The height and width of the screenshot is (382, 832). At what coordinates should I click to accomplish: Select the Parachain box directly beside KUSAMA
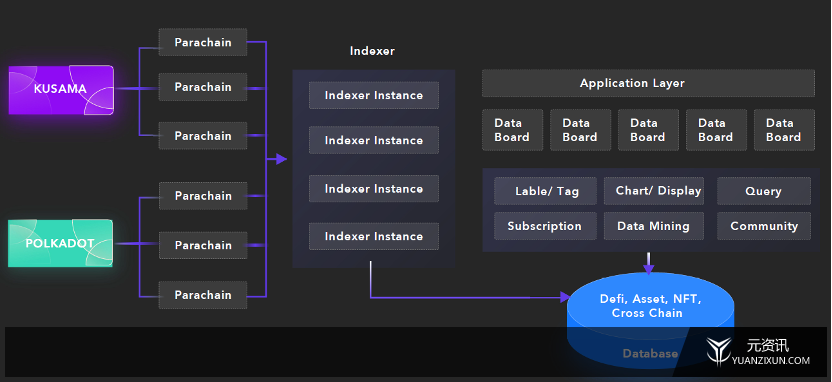203,87
